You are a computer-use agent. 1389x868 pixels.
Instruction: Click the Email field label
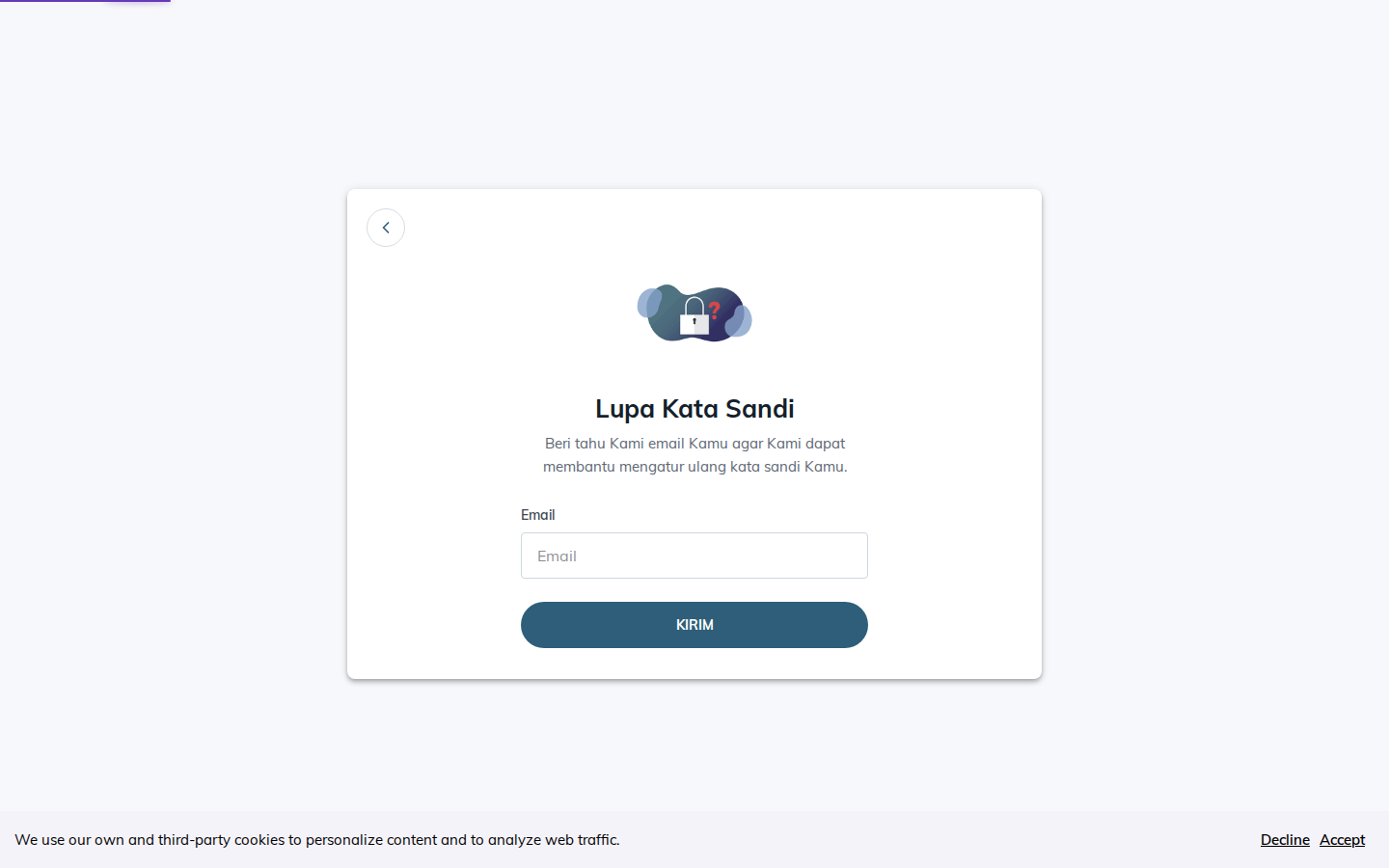pos(538,515)
